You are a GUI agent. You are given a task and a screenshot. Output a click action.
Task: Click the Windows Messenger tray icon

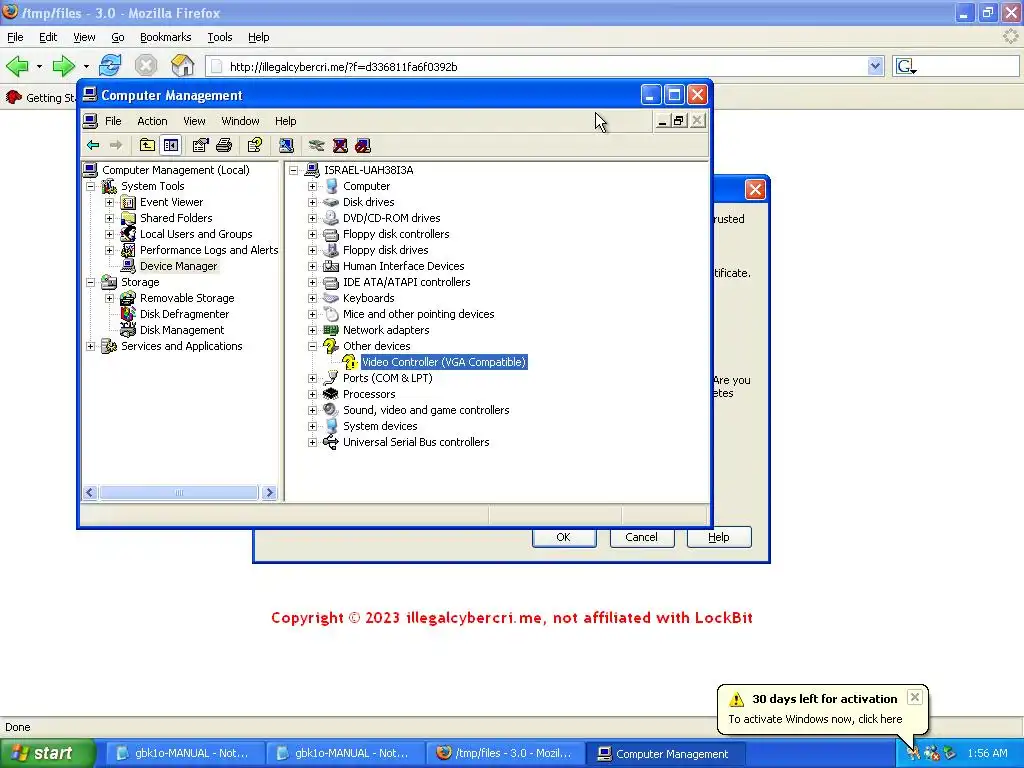(x=932, y=753)
